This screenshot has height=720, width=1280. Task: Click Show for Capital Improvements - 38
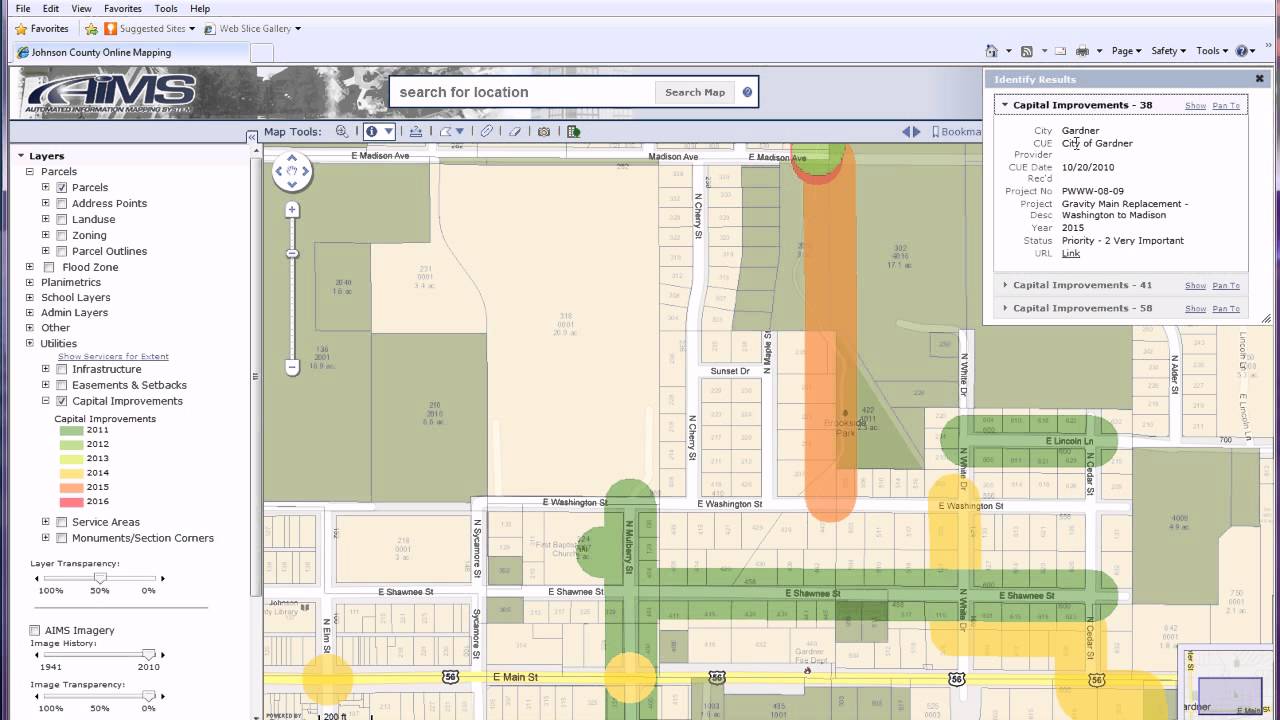[1195, 106]
